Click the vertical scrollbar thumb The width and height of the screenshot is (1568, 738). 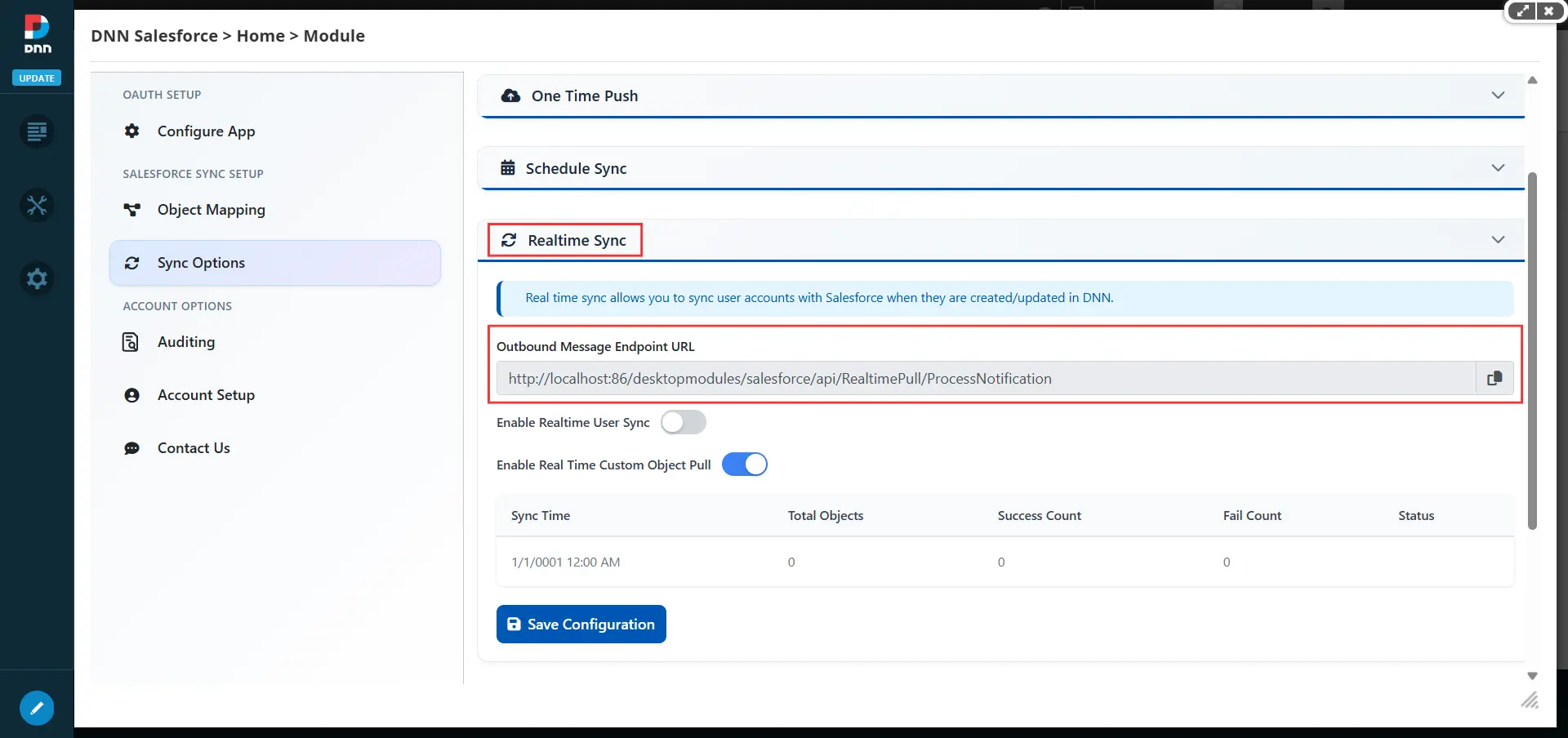[1532, 351]
